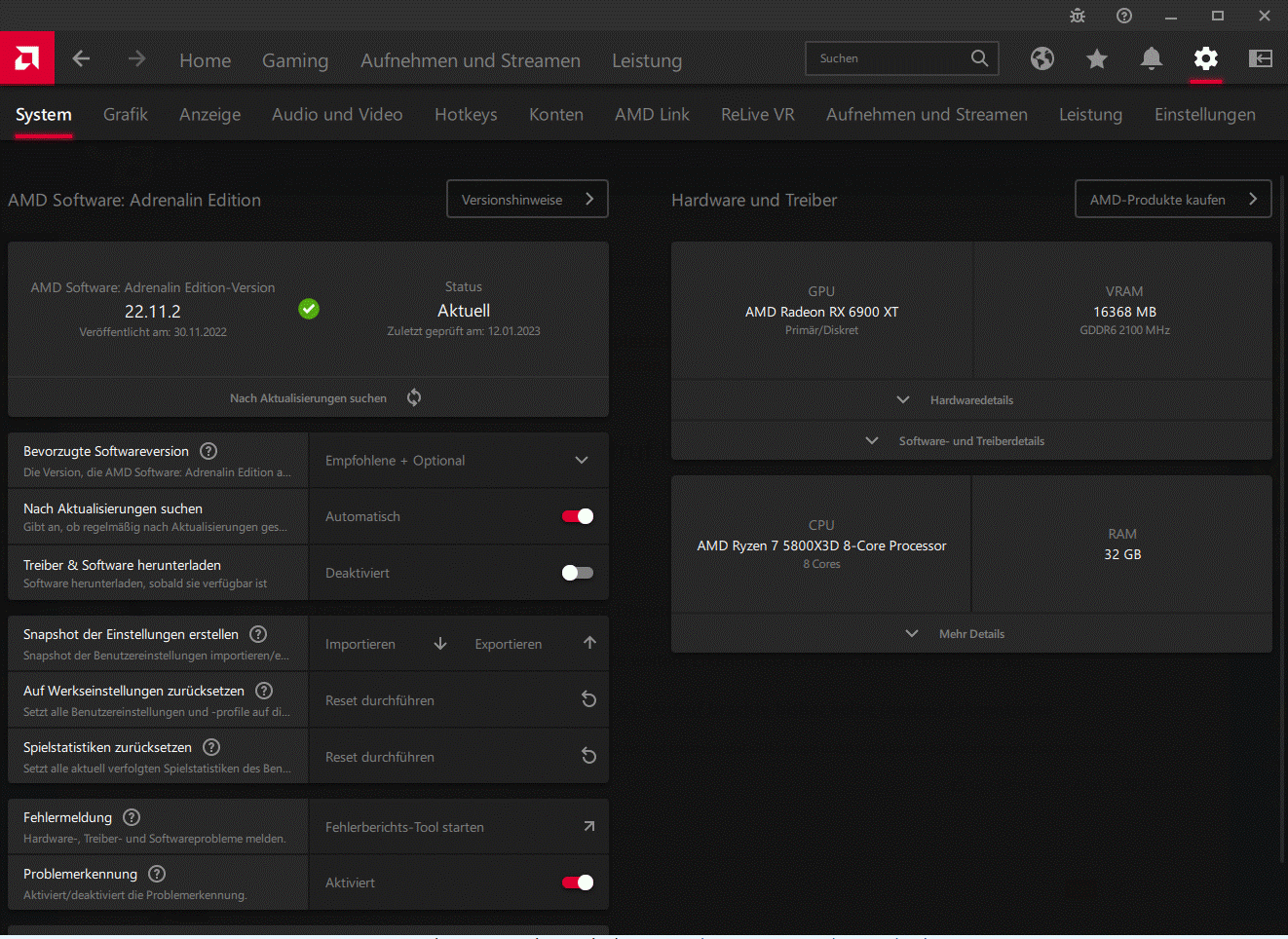Click the Exportieren up arrow icon
1288x939 pixels.
pyautogui.click(x=589, y=643)
